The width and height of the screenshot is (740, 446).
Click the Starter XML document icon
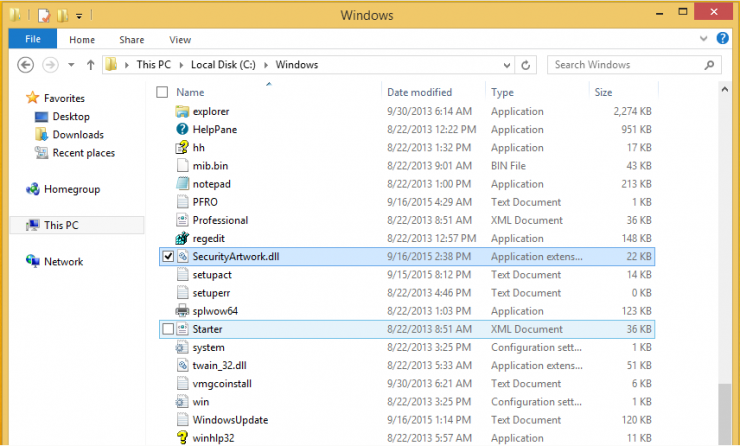tap(182, 329)
